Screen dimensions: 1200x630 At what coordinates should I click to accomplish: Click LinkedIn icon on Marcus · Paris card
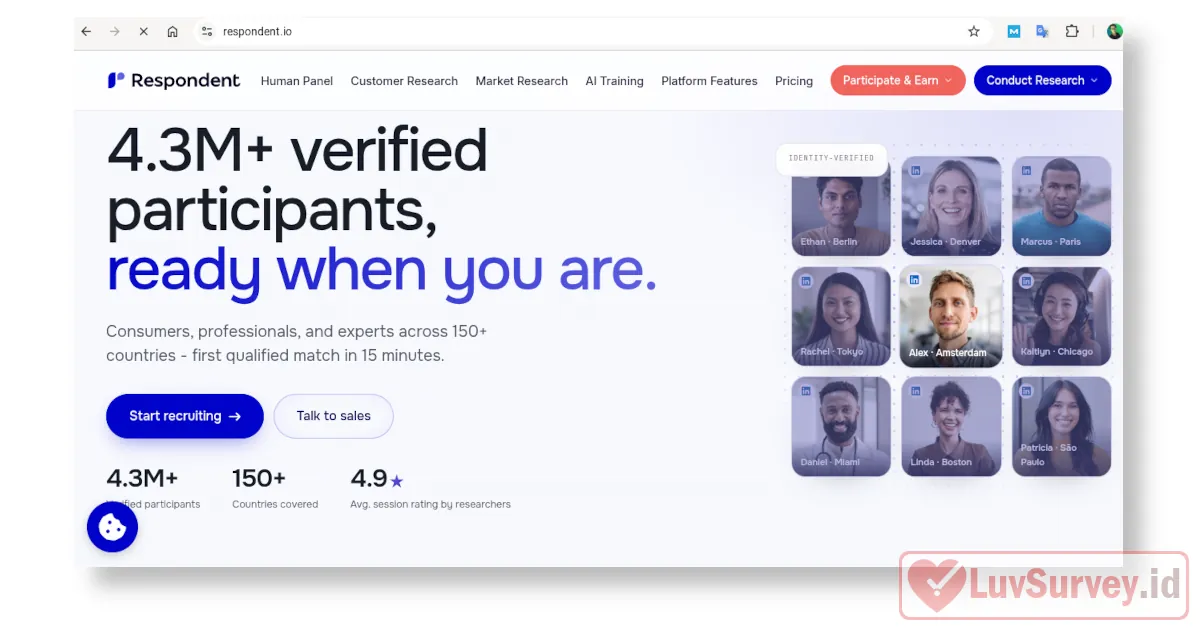[x=1025, y=171]
